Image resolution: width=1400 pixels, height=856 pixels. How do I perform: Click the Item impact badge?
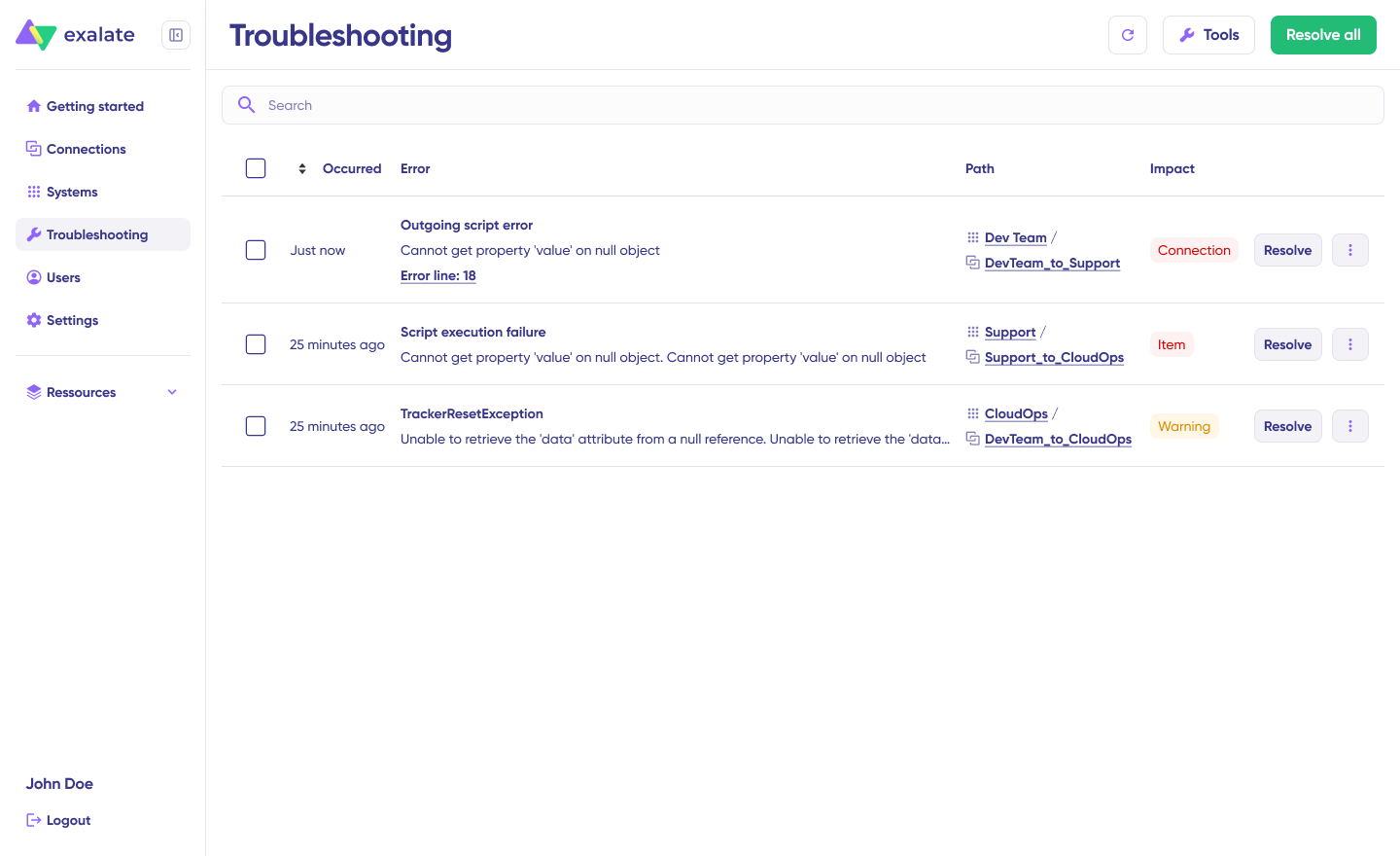[1172, 344]
